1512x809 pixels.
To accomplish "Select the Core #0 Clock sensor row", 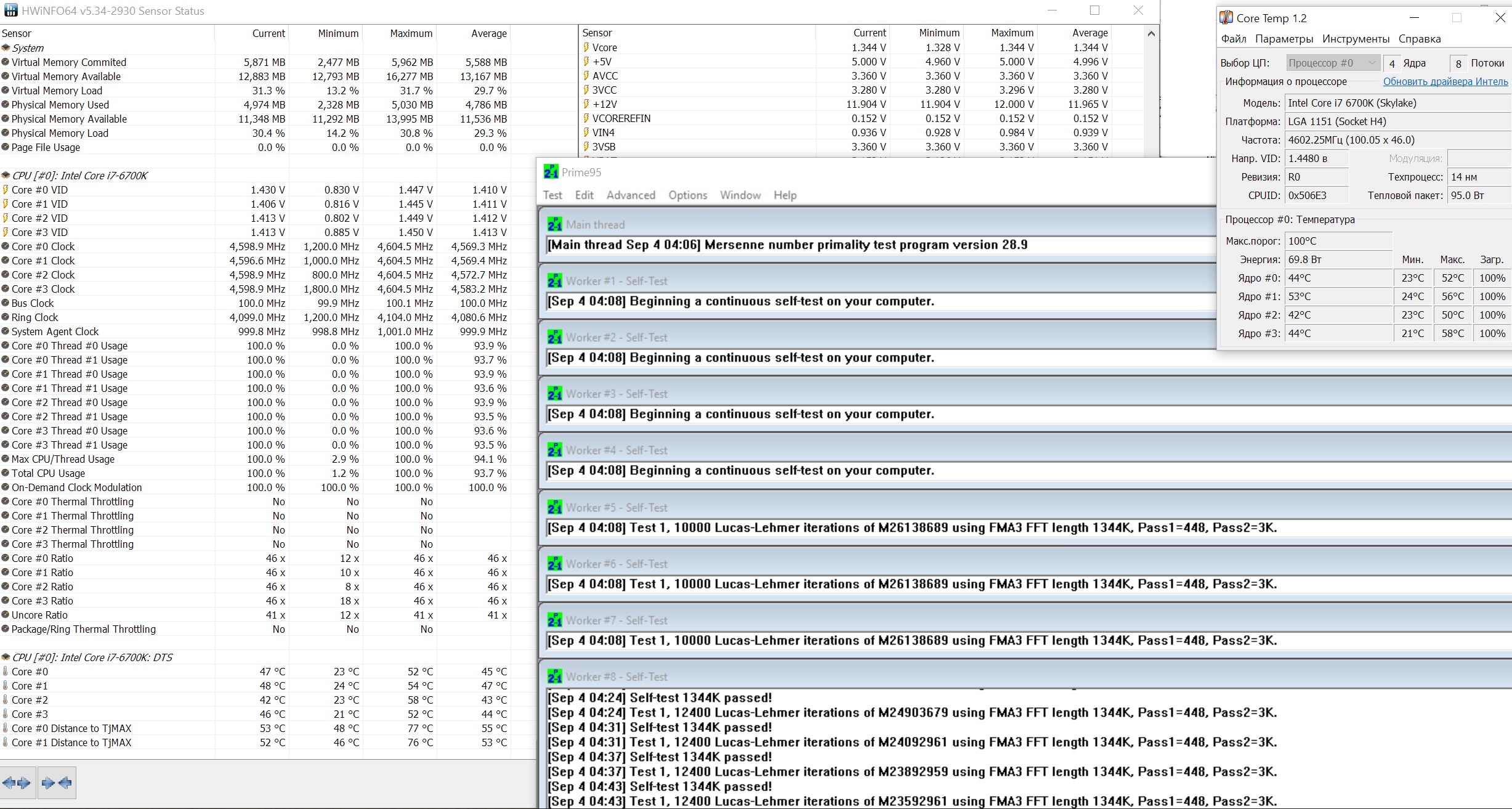I will coord(43,246).
